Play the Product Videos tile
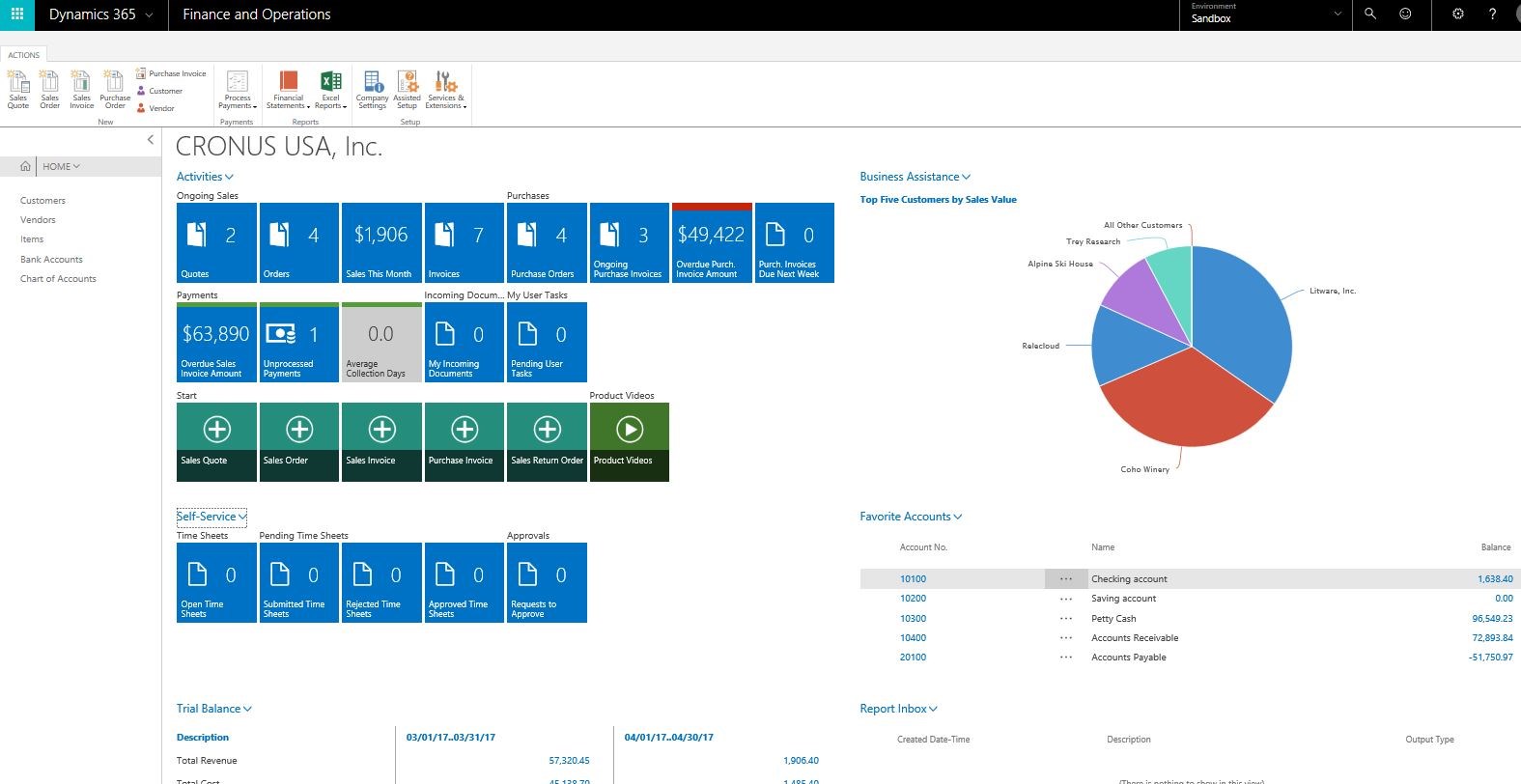 click(x=630, y=441)
